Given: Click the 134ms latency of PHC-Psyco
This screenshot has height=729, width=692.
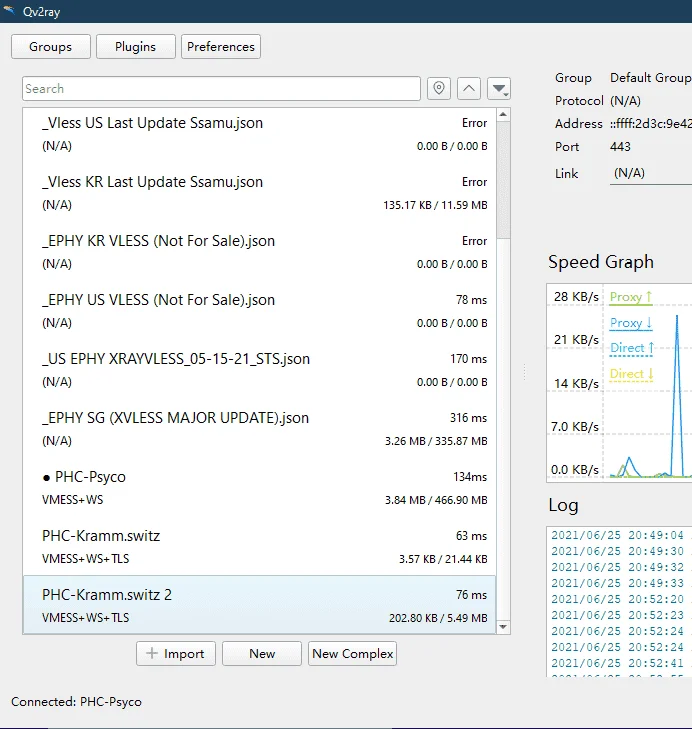Looking at the screenshot, I should click(x=470, y=477).
